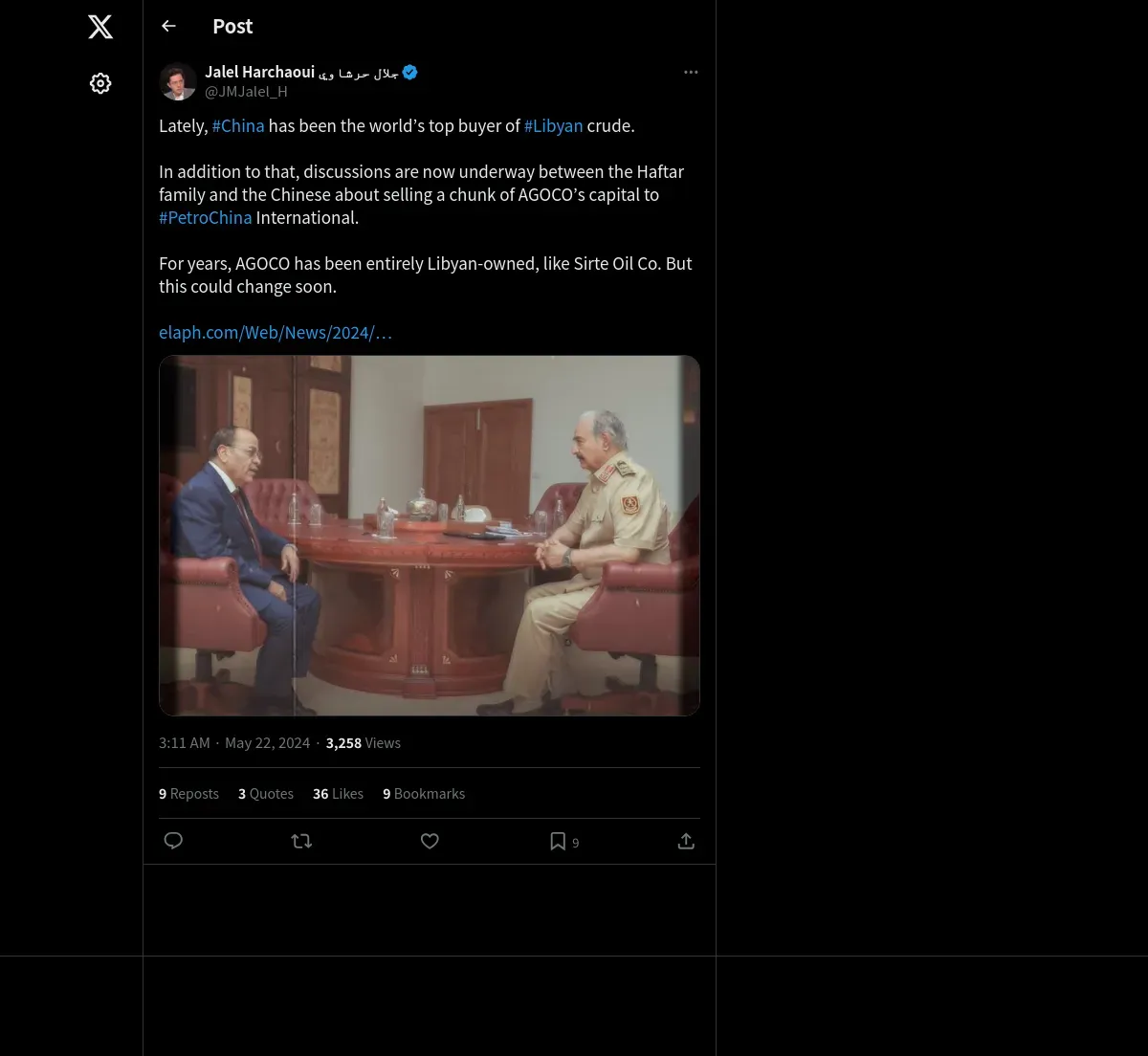This screenshot has width=1148, height=1056.
Task: Open the settings gear icon
Action: (100, 84)
